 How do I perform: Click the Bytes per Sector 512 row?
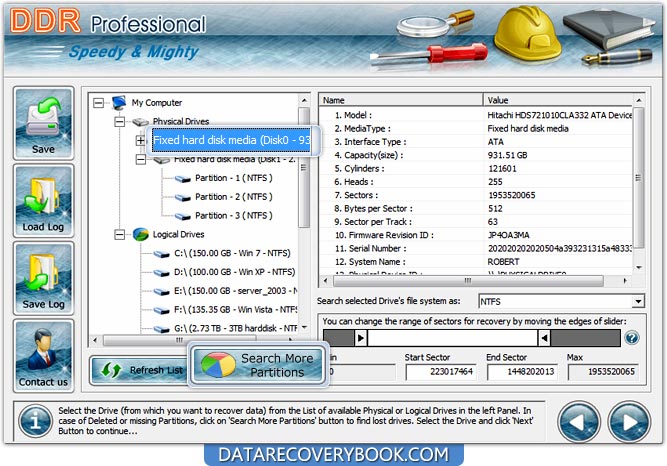point(476,209)
